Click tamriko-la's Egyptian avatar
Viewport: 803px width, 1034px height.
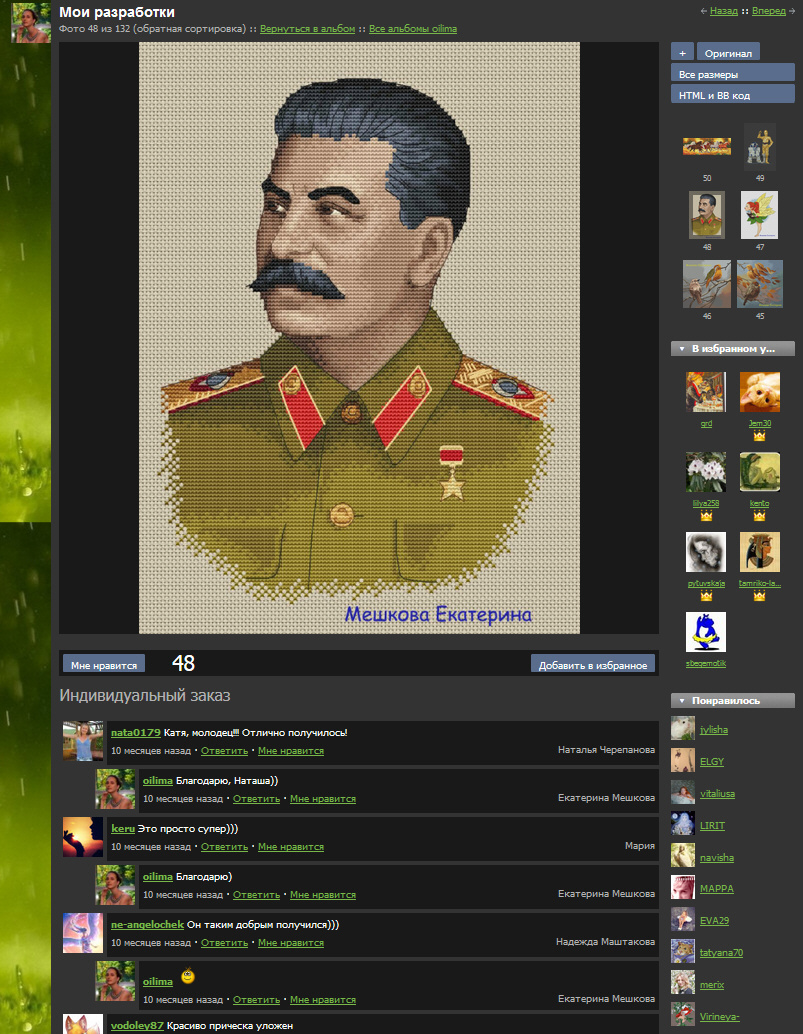coord(759,552)
